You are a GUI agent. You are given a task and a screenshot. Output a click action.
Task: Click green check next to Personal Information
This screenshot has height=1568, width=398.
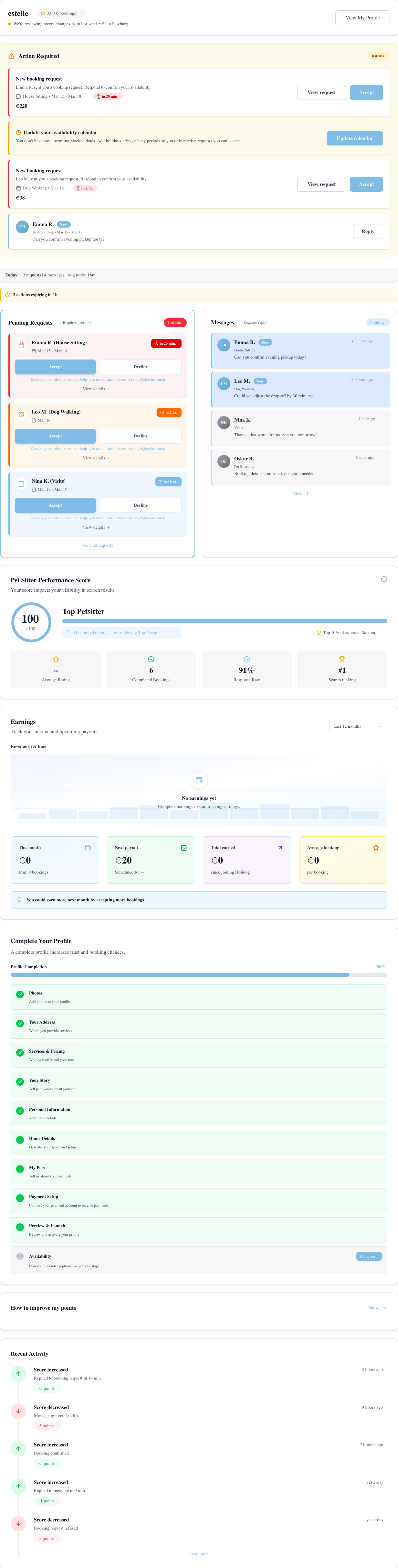(x=20, y=1111)
